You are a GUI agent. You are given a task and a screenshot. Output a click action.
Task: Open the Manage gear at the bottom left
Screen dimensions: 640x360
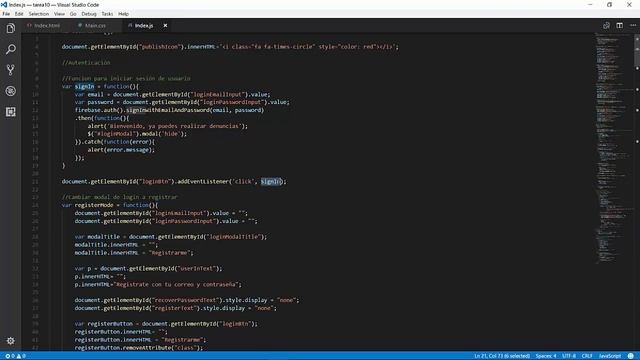[11, 340]
